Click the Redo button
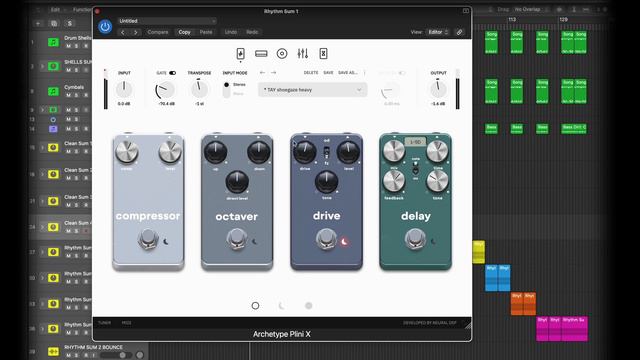The image size is (640, 360). [x=252, y=32]
